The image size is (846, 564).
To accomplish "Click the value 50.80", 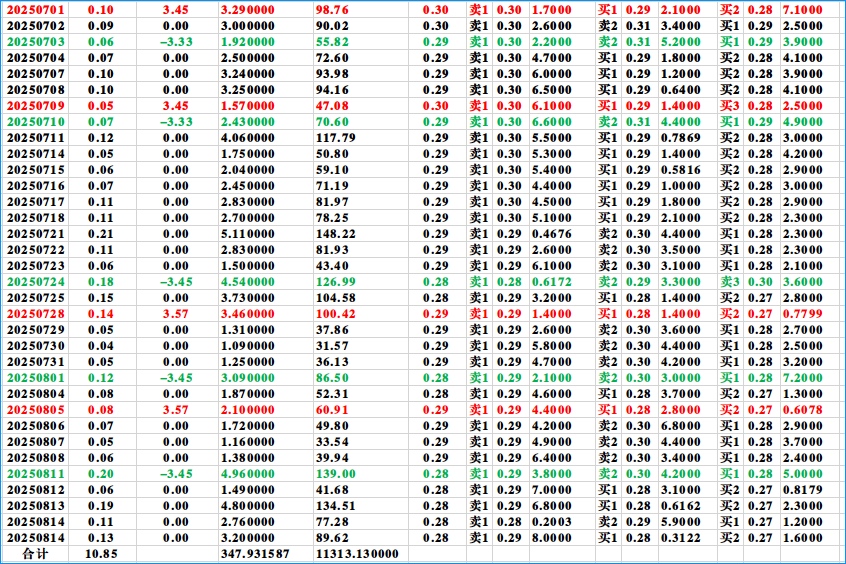I will point(332,154).
